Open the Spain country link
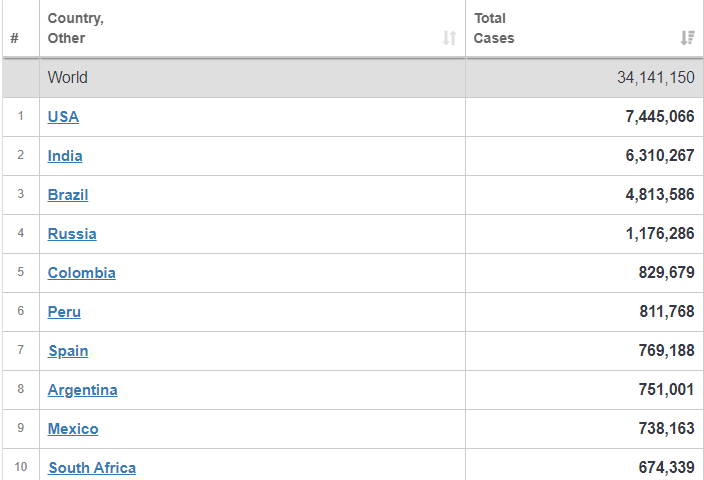The image size is (704, 480). click(x=68, y=351)
